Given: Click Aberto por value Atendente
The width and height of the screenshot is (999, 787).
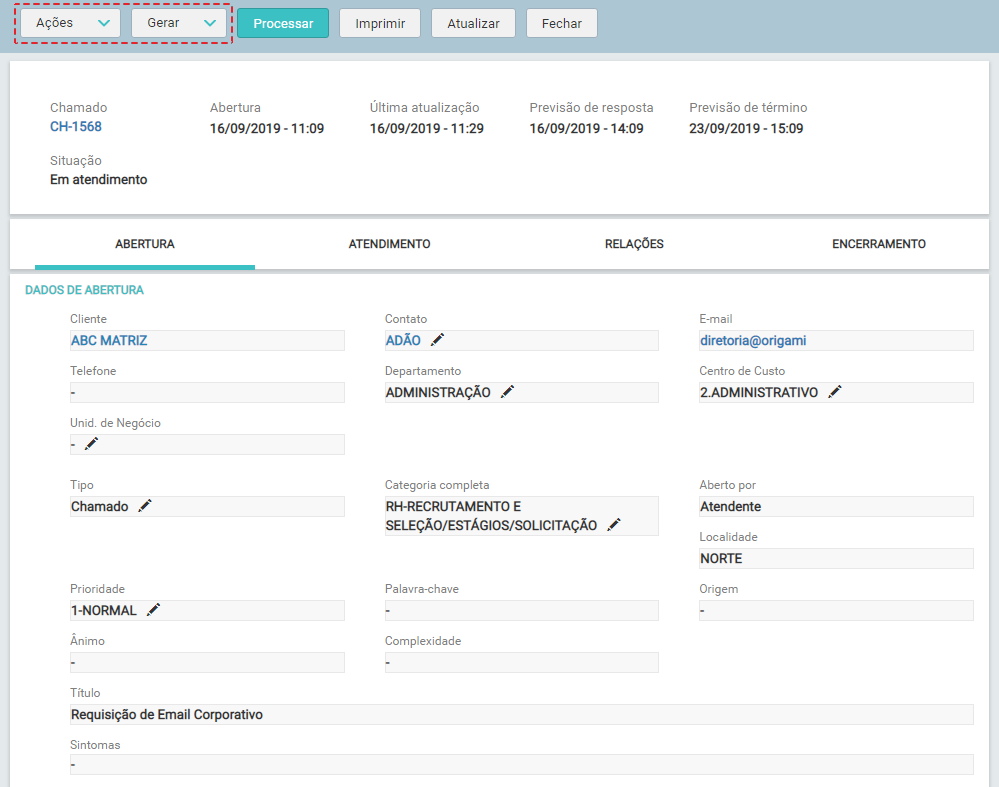Looking at the screenshot, I should point(731,507).
